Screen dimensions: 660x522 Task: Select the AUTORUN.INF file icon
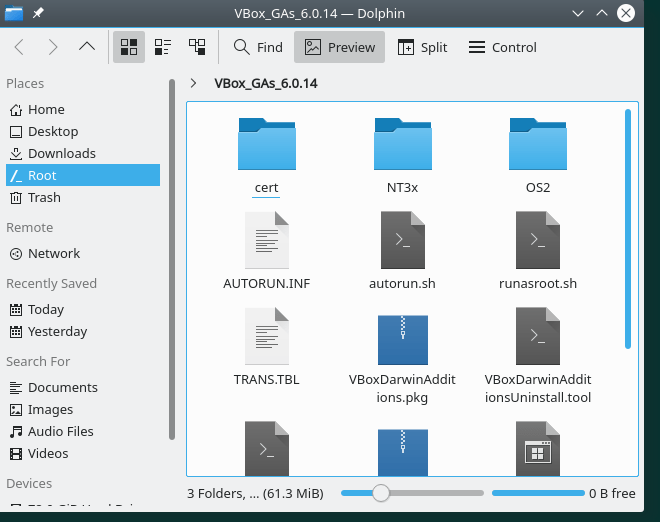(267, 240)
